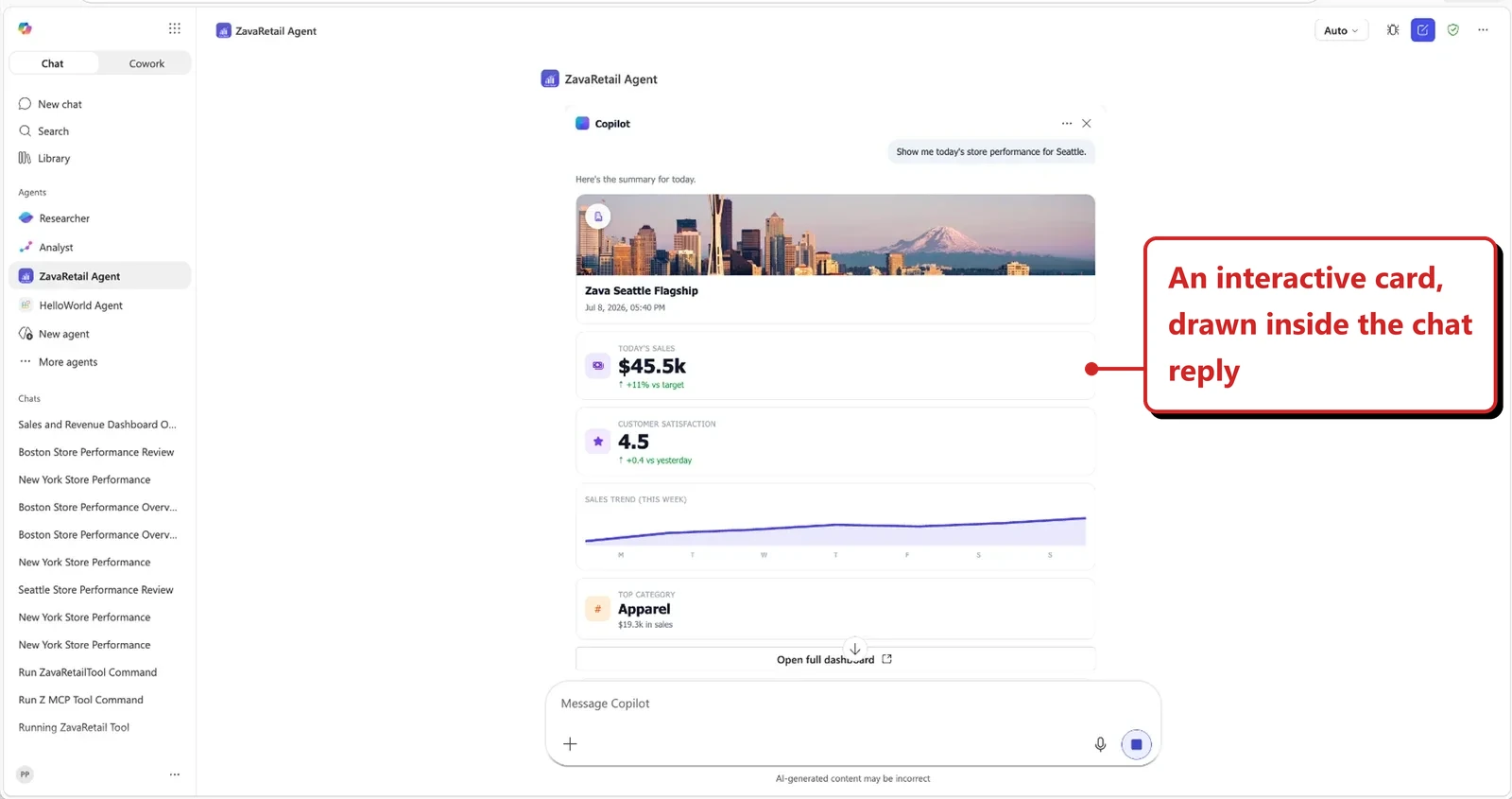
Task: Open Running ZavaRetail Tool chat
Action: point(74,727)
